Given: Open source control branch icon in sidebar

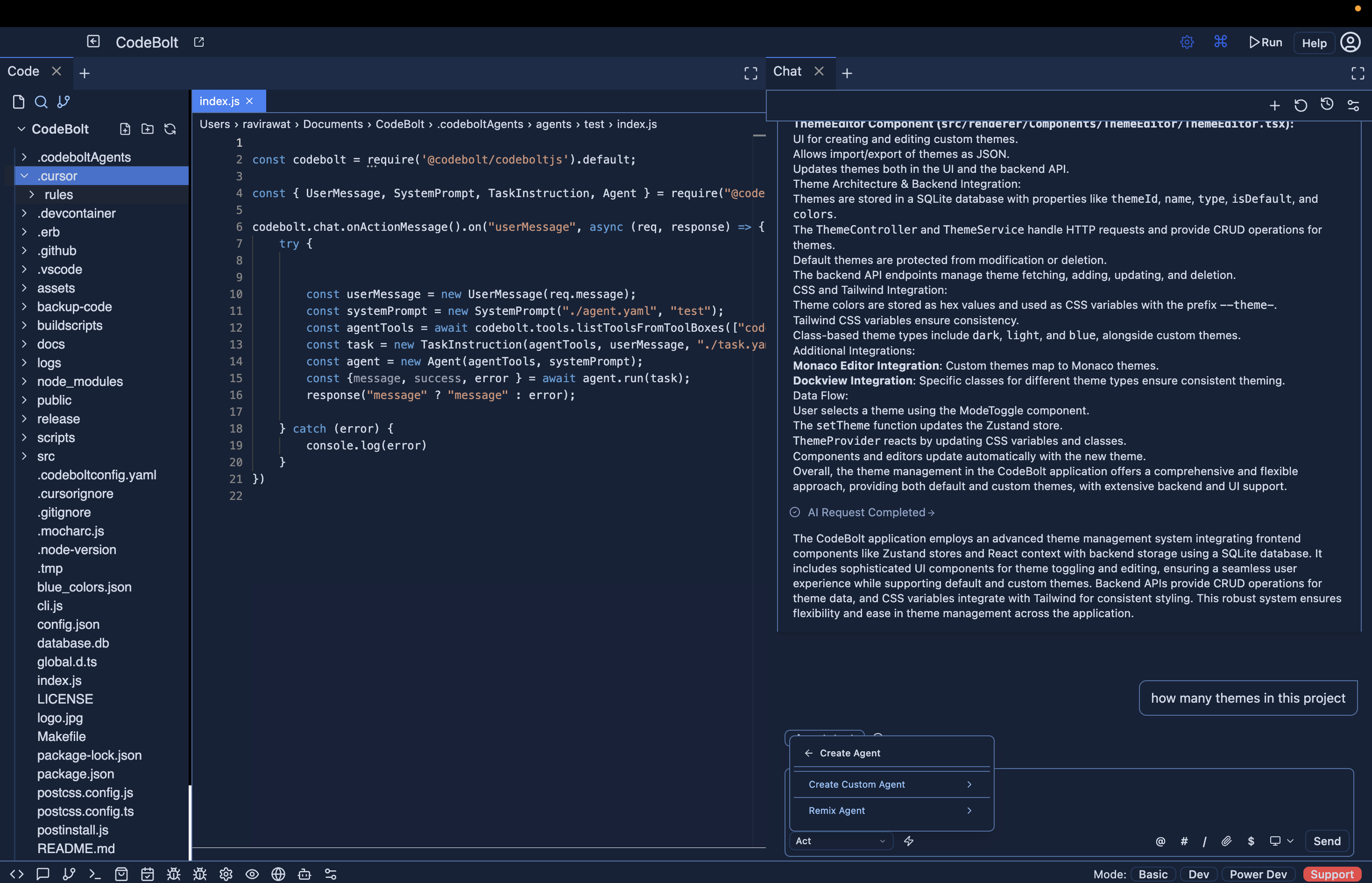Looking at the screenshot, I should (64, 101).
